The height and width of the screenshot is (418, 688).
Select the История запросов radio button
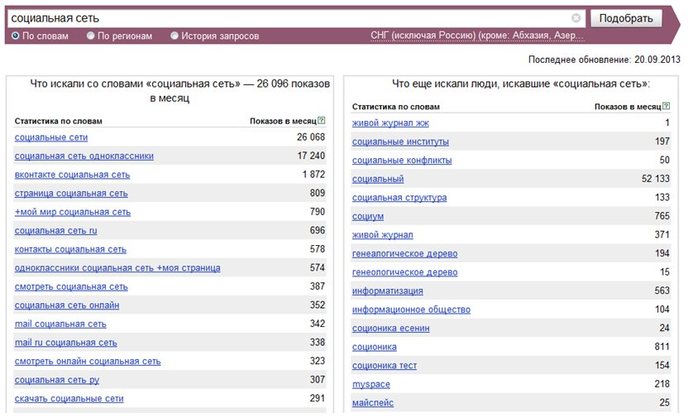coord(174,36)
